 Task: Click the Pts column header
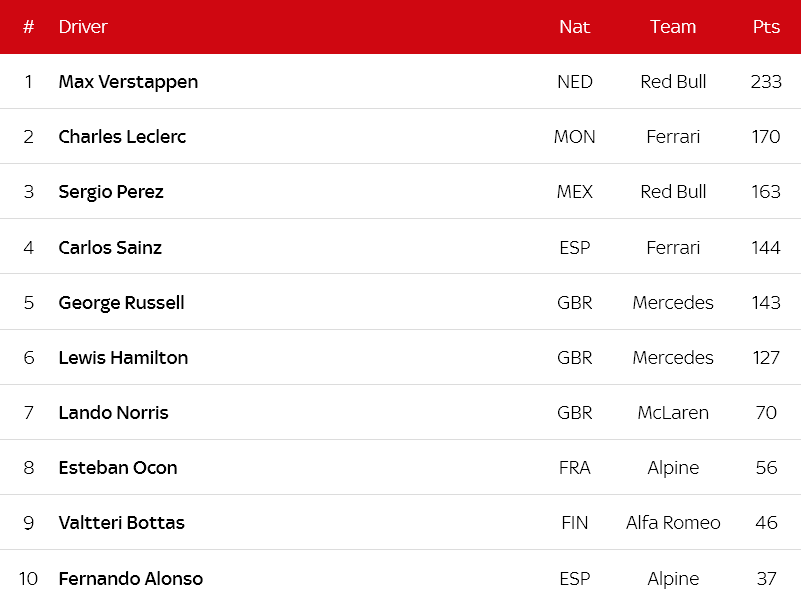point(766,27)
